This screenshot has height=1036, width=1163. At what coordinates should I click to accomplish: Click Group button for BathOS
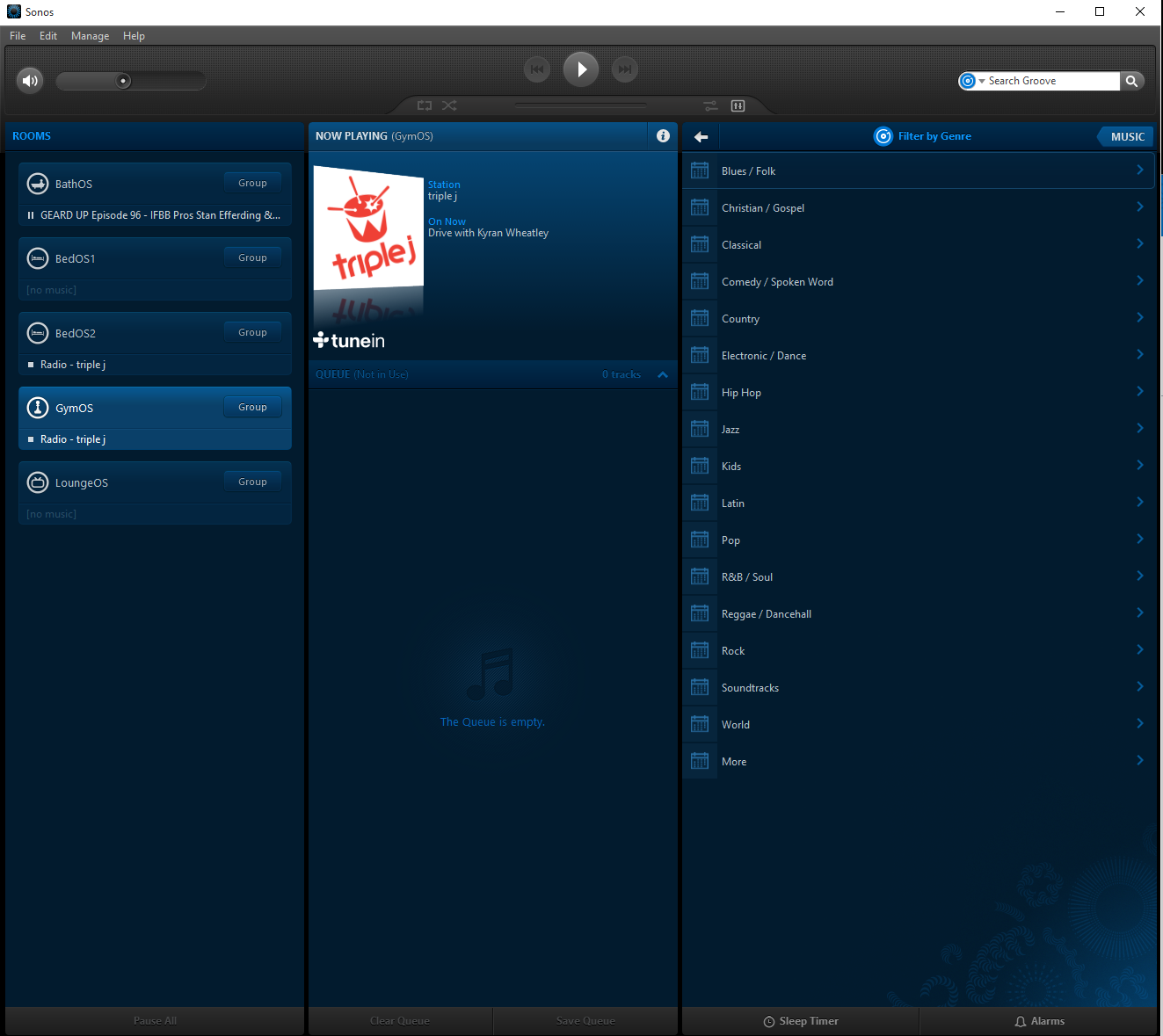pos(252,183)
